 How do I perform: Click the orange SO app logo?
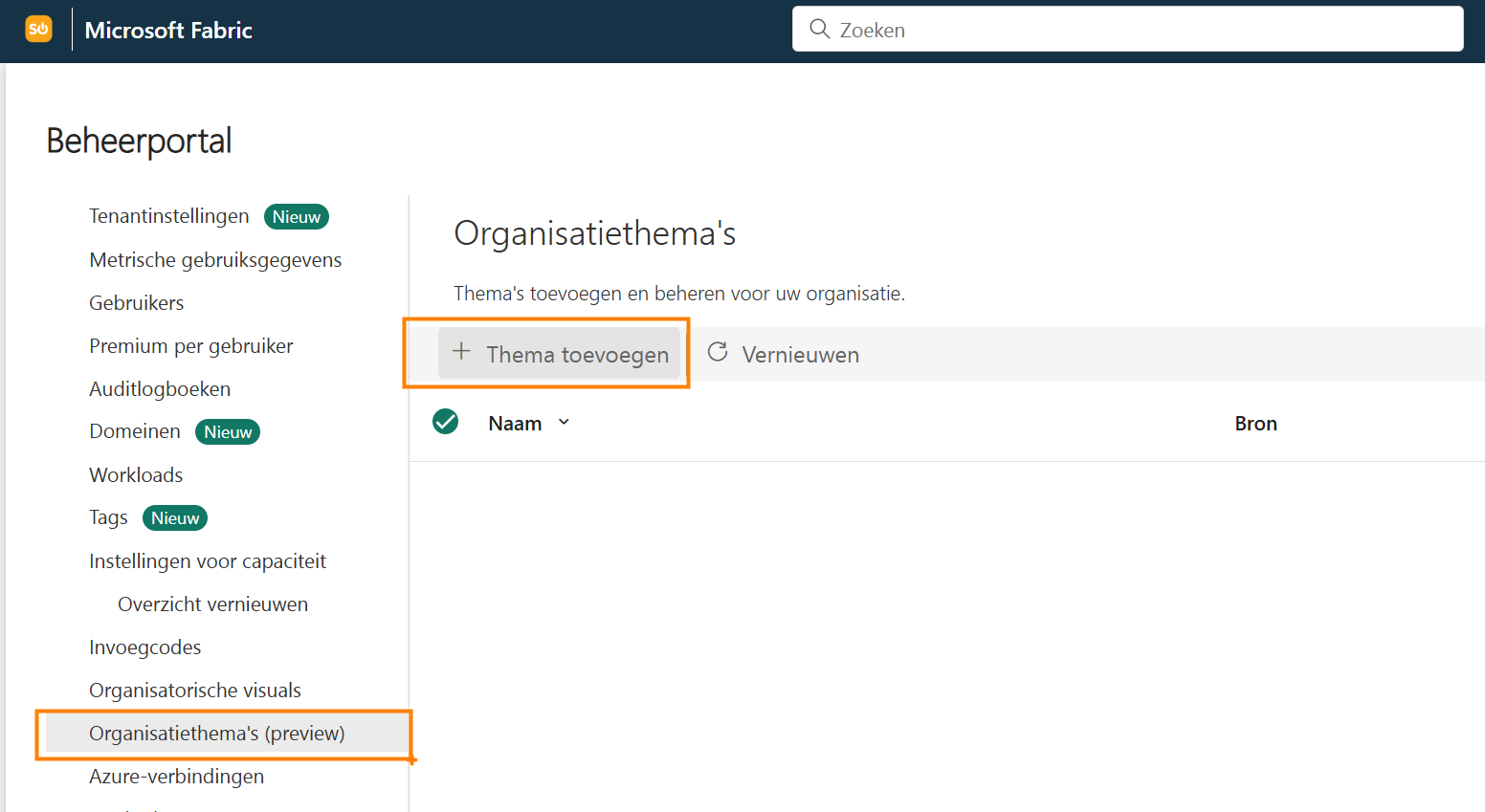(x=38, y=29)
